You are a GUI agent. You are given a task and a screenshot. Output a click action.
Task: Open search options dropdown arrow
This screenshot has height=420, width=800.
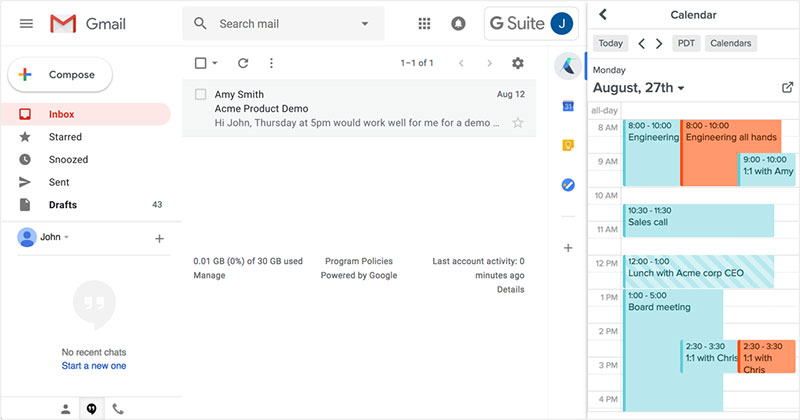click(365, 23)
